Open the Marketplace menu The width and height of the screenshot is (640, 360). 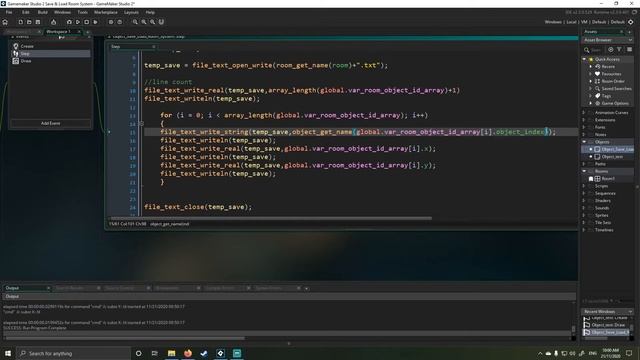[x=106, y=12]
